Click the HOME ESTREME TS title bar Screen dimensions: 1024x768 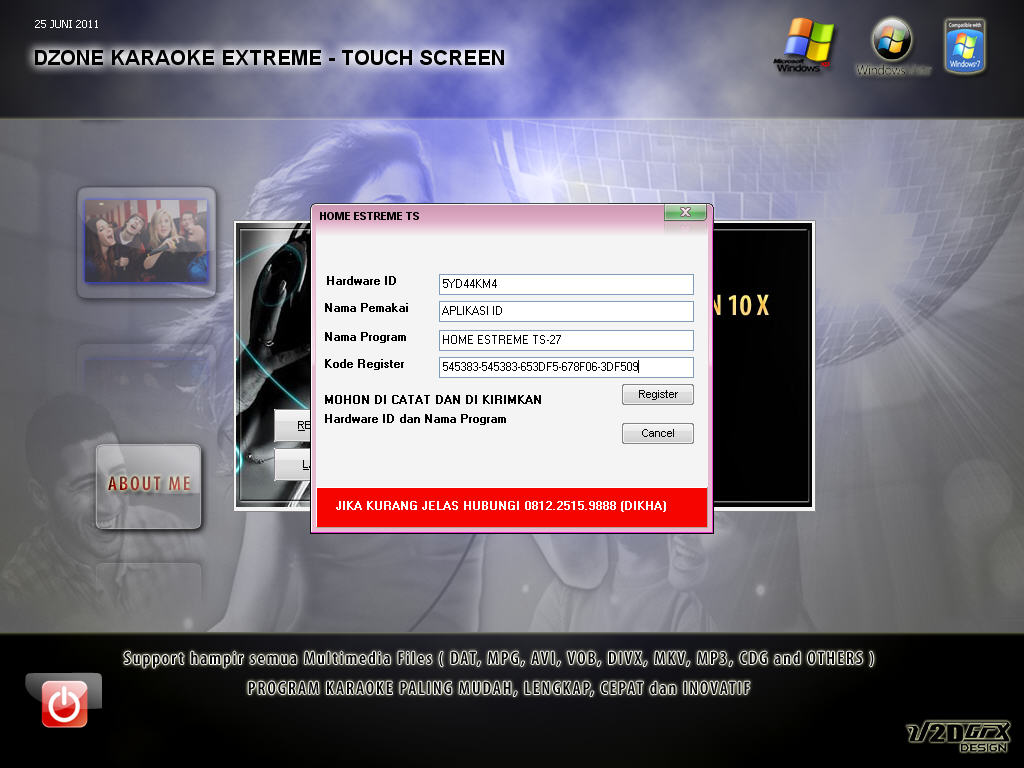[x=420, y=215]
